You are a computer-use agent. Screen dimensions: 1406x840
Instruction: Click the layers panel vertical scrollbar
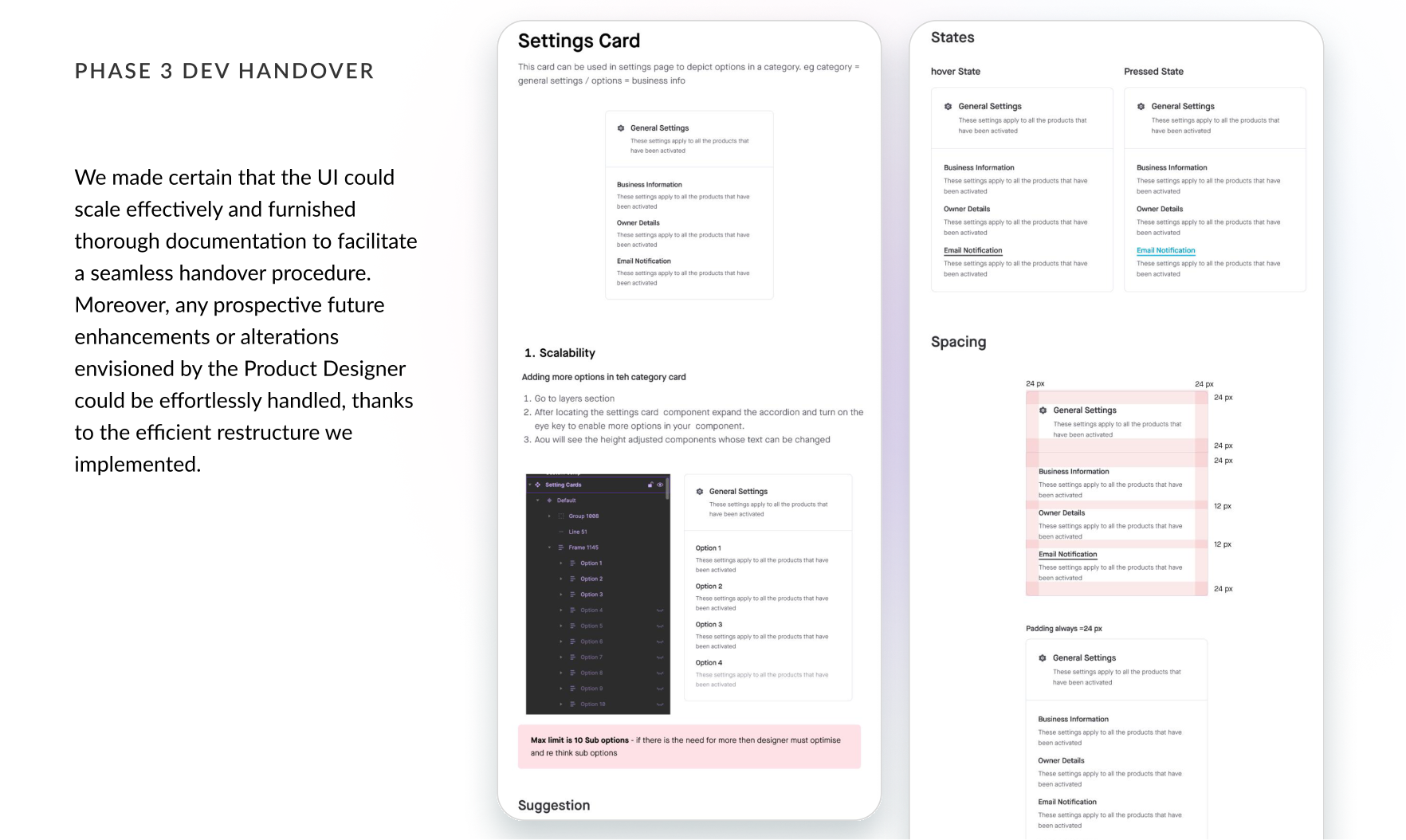coord(667,489)
